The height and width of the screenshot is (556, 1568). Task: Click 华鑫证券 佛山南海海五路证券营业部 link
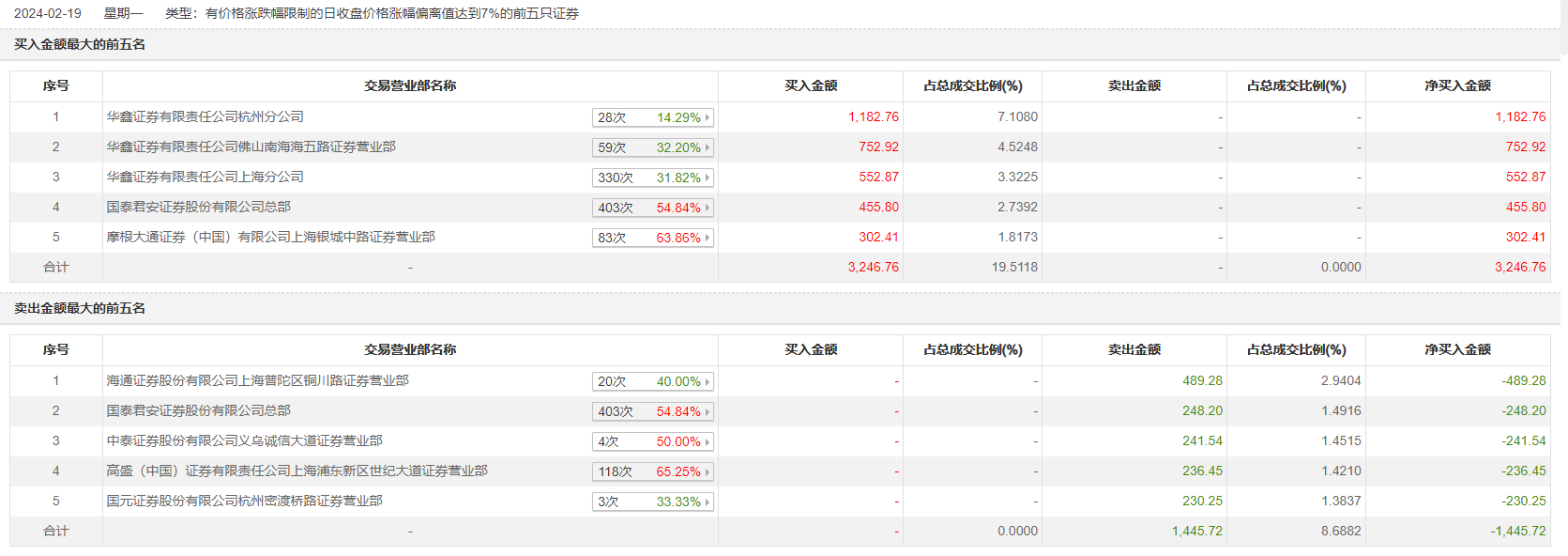tap(251, 147)
